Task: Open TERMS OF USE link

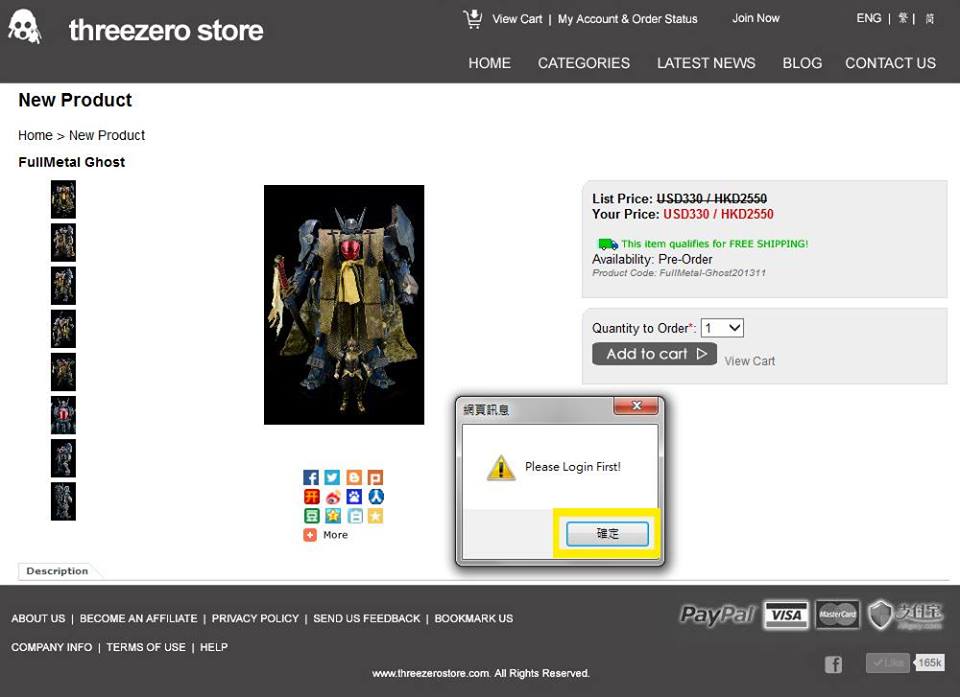Action: point(146,647)
